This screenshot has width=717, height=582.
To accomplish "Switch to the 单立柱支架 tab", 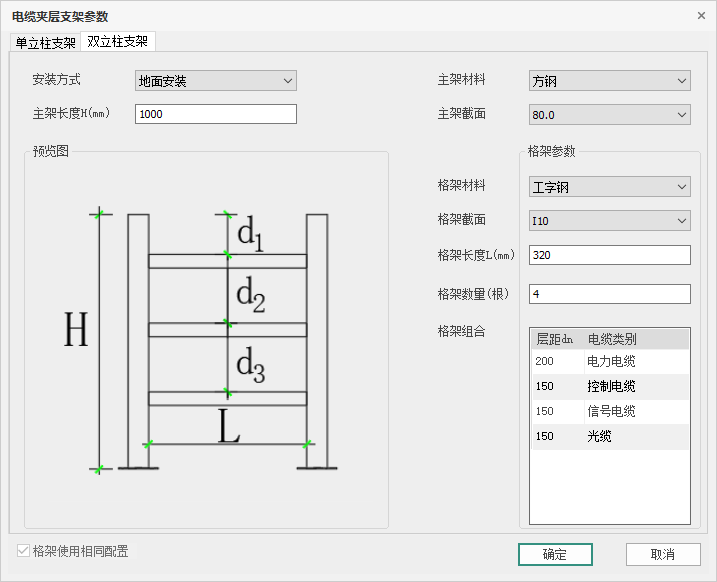I will [x=44, y=43].
